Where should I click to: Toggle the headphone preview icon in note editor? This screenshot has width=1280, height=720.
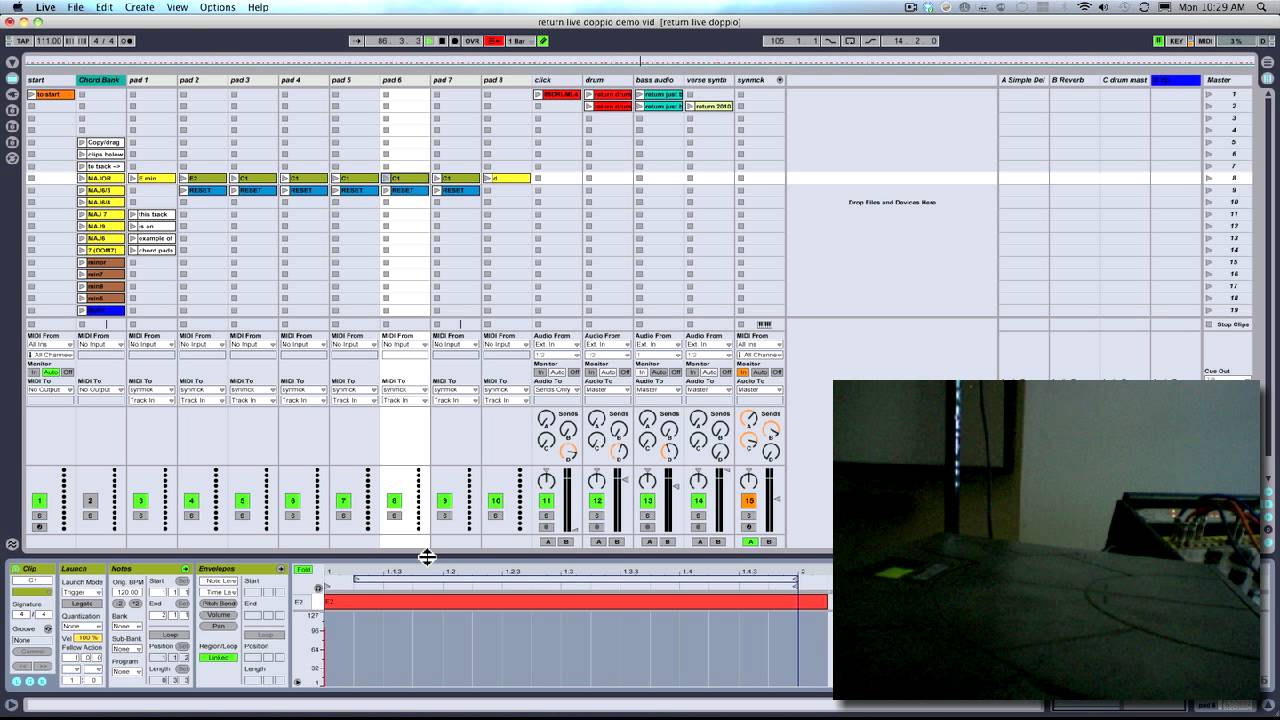click(x=318, y=588)
